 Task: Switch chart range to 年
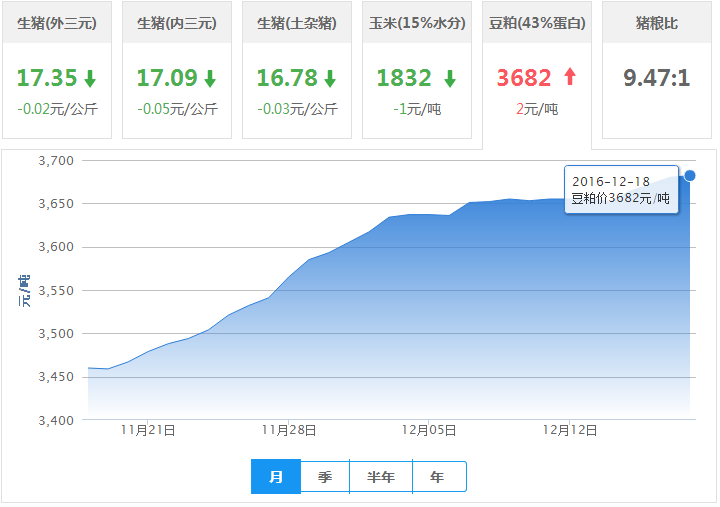(439, 477)
